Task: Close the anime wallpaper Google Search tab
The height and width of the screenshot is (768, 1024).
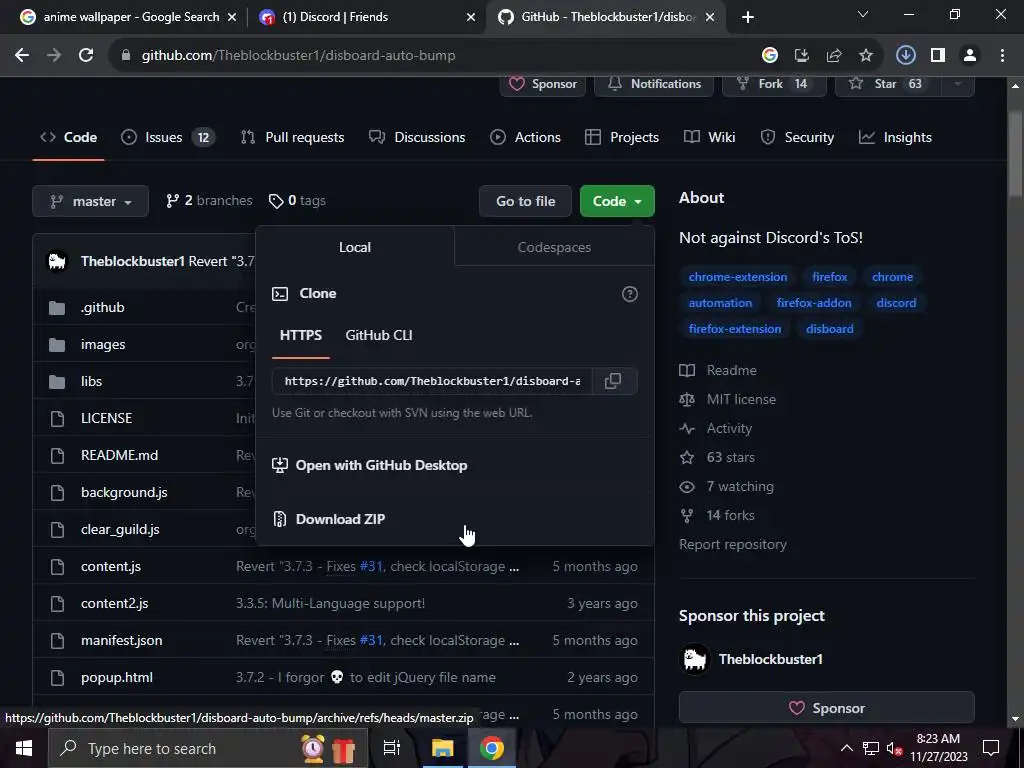Action: [232, 17]
